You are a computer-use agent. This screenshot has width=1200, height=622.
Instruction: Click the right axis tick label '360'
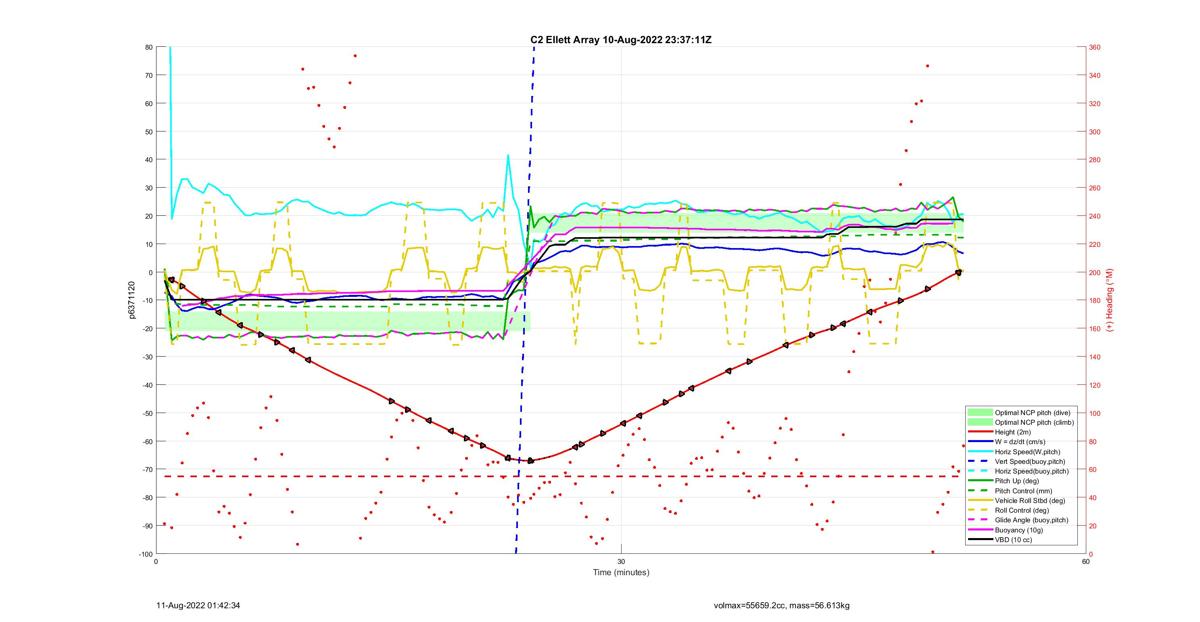coord(1095,47)
